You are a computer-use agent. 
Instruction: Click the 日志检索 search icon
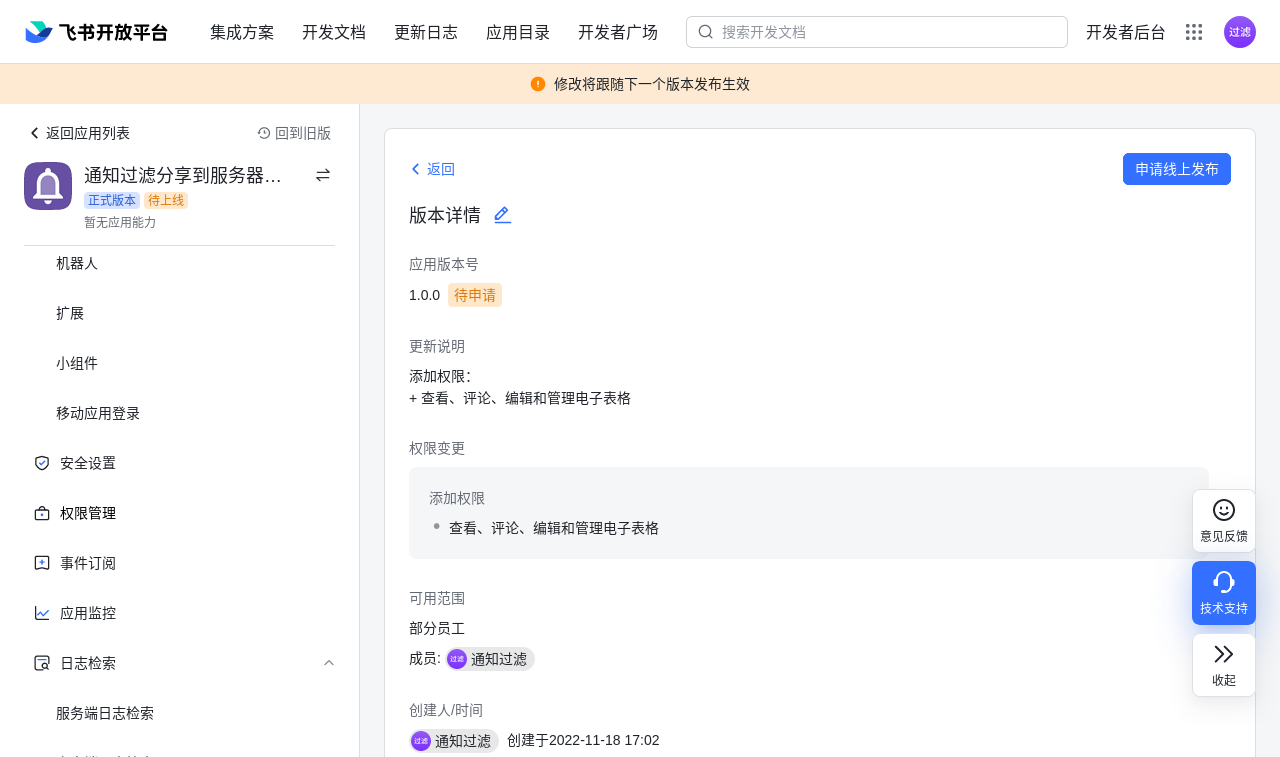pyautogui.click(x=42, y=663)
